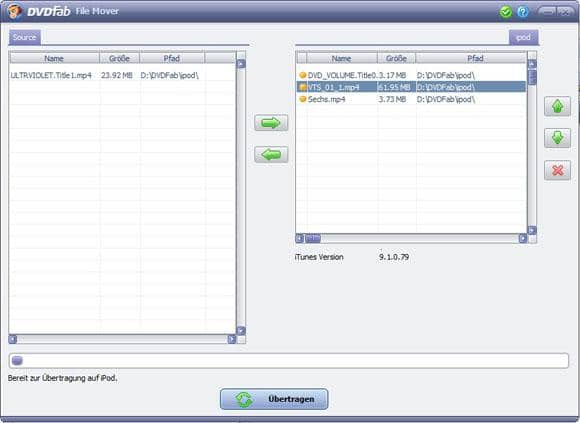Click the Übertragen button
This screenshot has height=423, width=580.
click(x=274, y=399)
